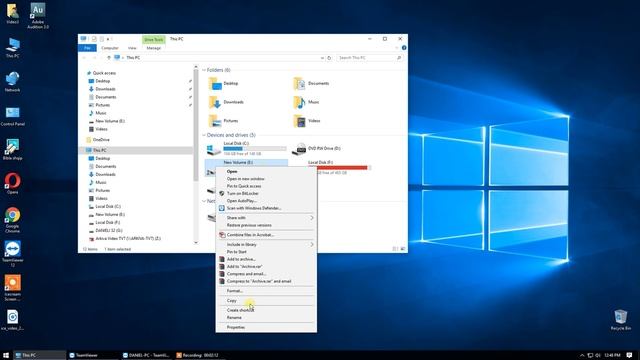Image resolution: width=640 pixels, height=360 pixels.
Task: Switch to TeamViewer taskbar button
Action: point(93,356)
